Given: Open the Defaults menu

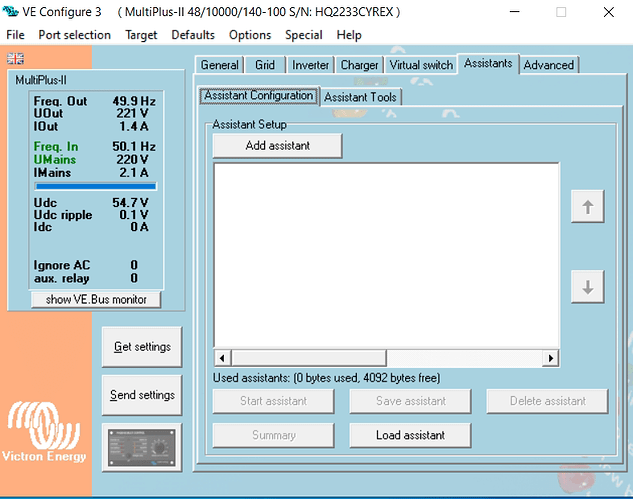Looking at the screenshot, I should point(193,35).
